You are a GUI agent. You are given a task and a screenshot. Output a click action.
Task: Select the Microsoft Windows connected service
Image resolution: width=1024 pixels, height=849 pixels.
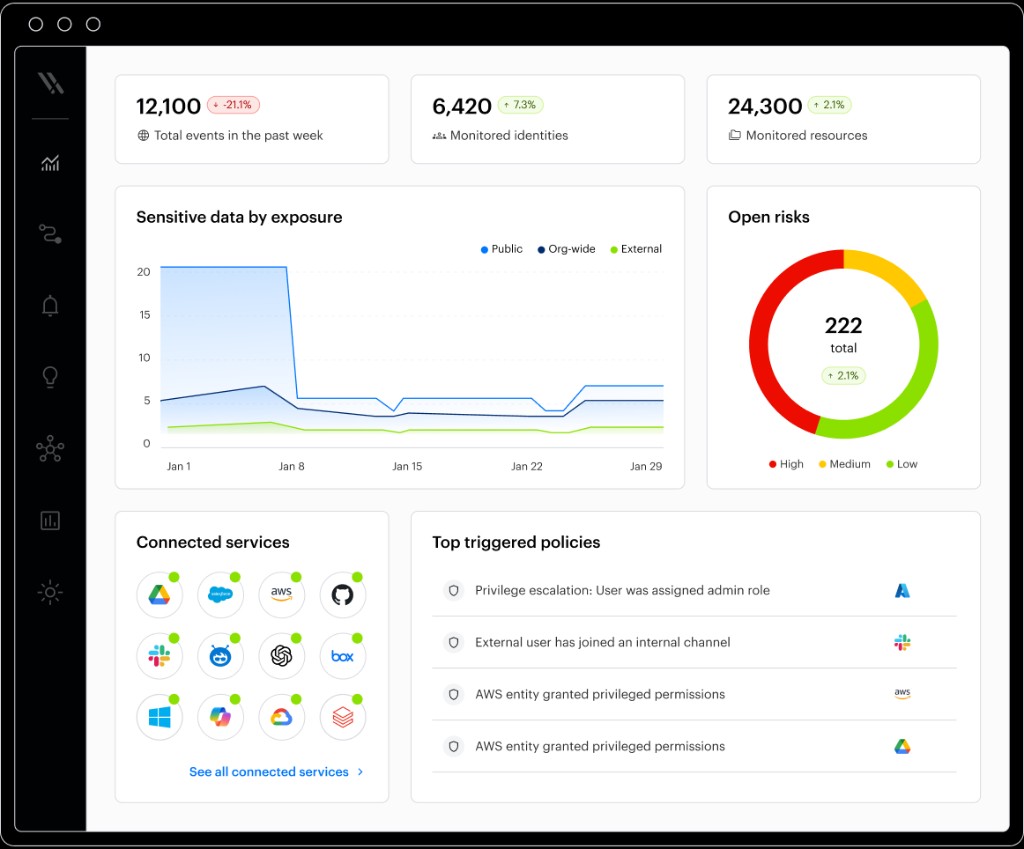pyautogui.click(x=159, y=717)
